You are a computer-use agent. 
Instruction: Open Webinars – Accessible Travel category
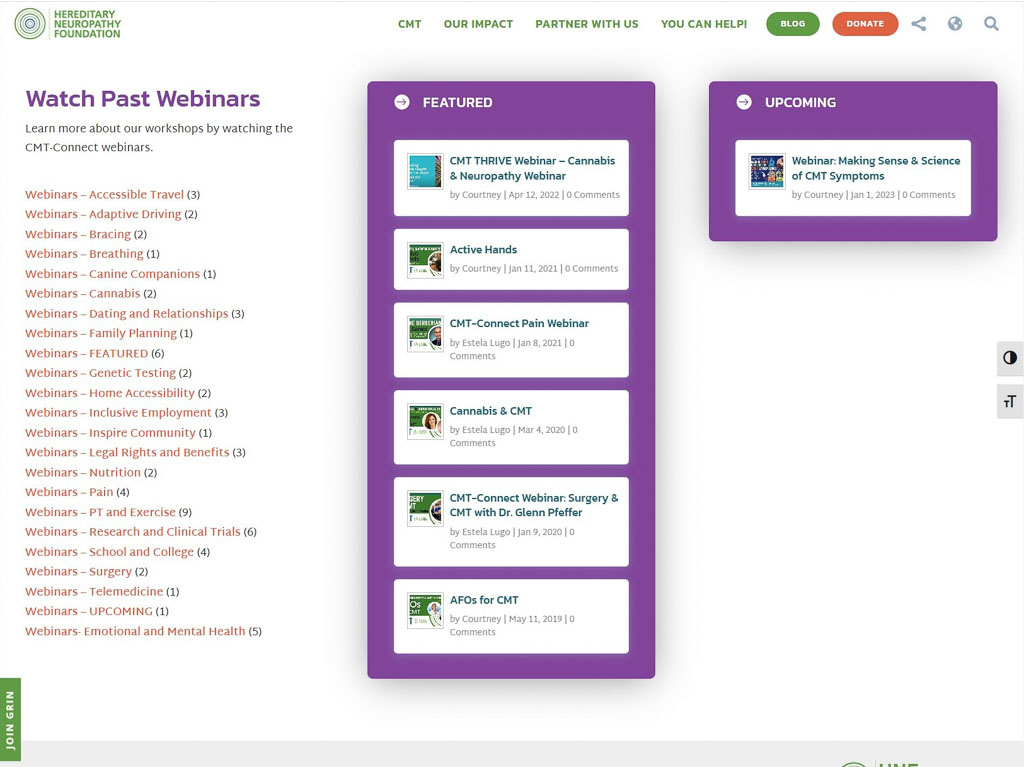pos(104,195)
